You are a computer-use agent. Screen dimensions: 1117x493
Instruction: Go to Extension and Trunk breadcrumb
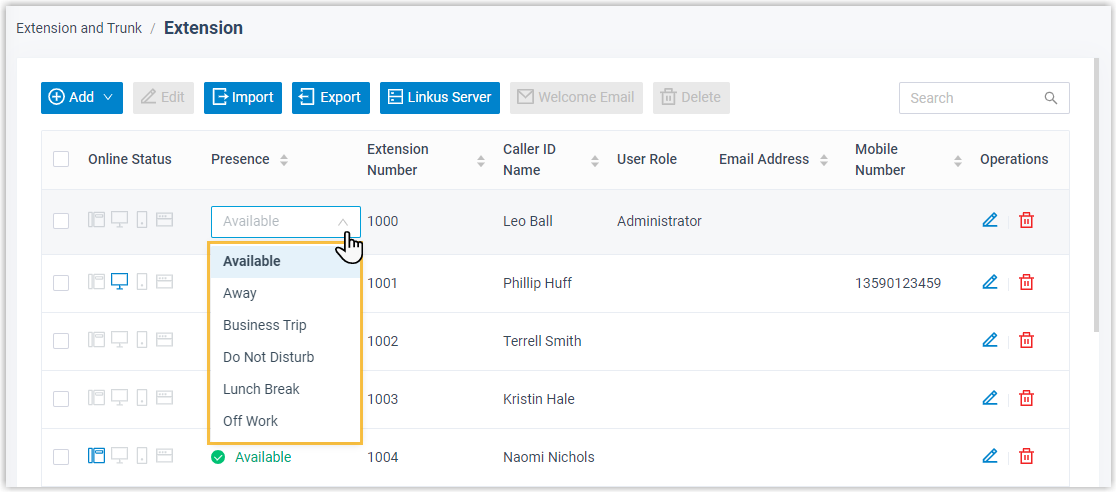[79, 28]
